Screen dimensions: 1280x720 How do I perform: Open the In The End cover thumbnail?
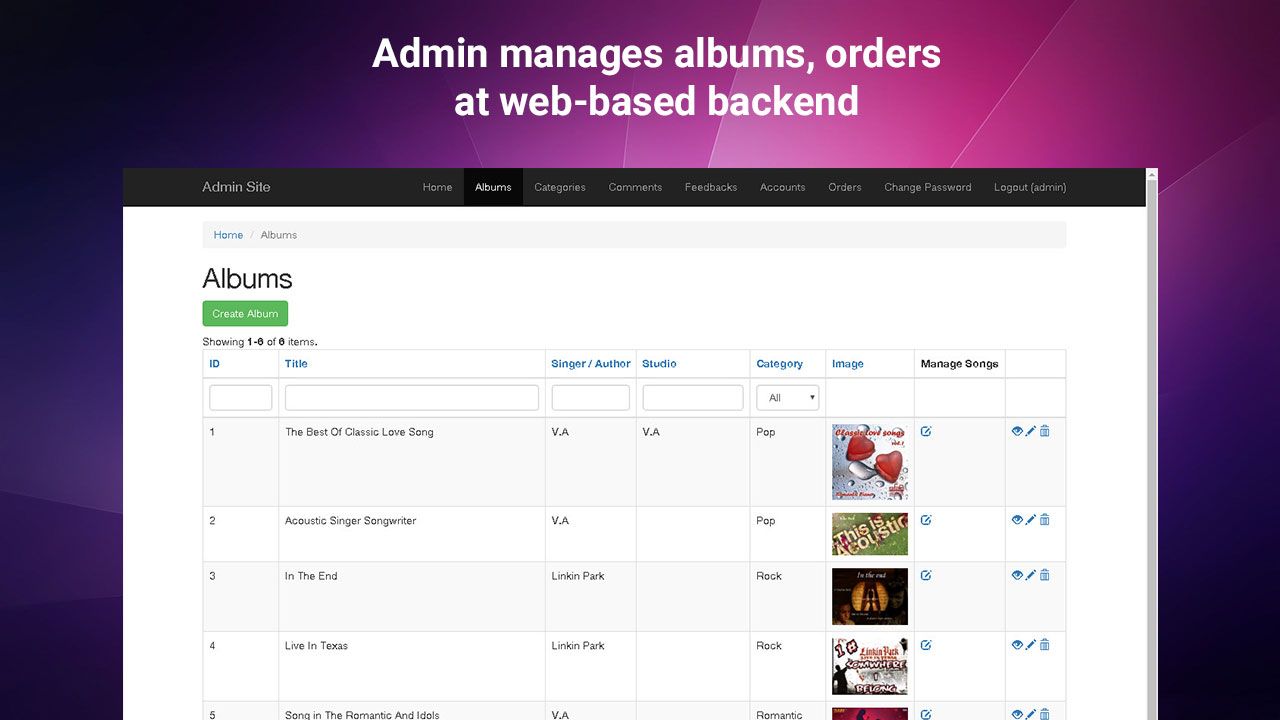pos(870,597)
